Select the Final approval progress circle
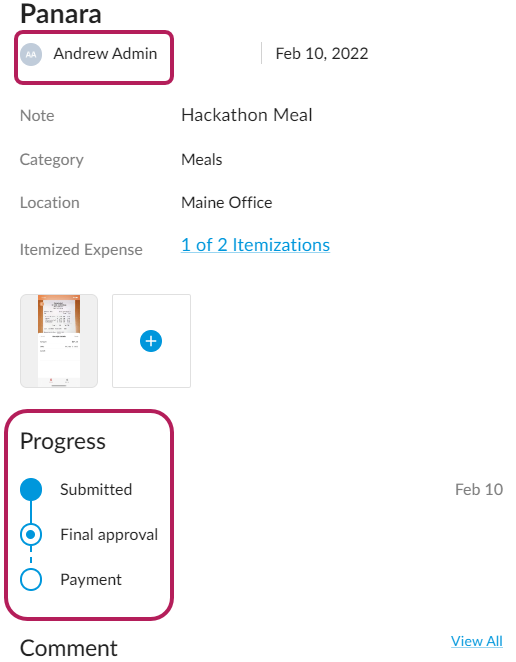The image size is (516, 662). [x=31, y=534]
